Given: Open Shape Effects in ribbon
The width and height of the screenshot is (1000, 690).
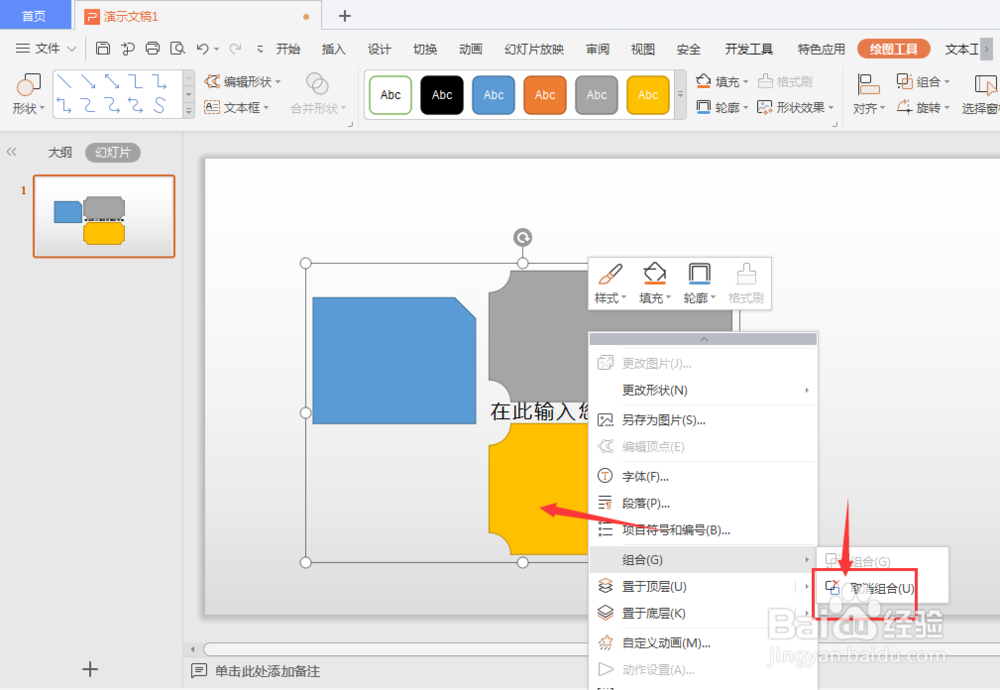Looking at the screenshot, I should [x=795, y=108].
